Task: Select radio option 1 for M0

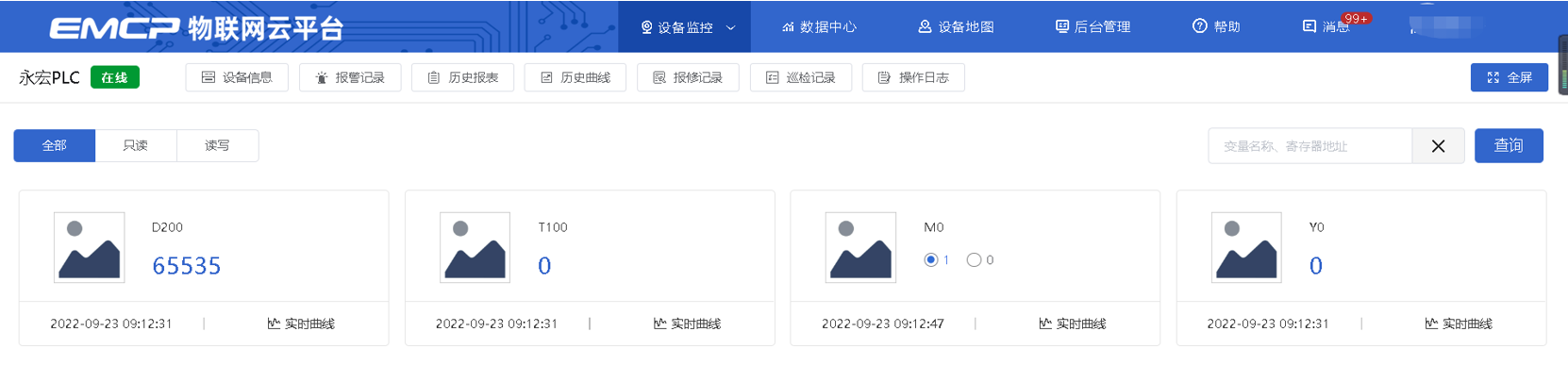Action: 931,259
